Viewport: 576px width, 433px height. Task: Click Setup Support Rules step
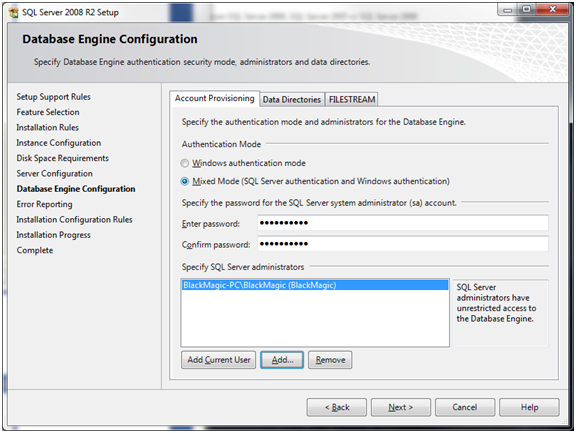[53, 97]
